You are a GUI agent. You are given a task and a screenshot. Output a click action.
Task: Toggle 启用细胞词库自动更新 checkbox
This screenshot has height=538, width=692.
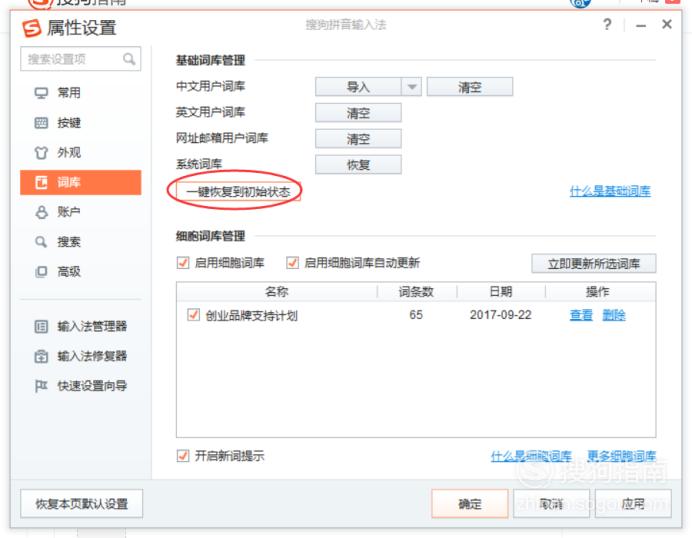(x=292, y=263)
